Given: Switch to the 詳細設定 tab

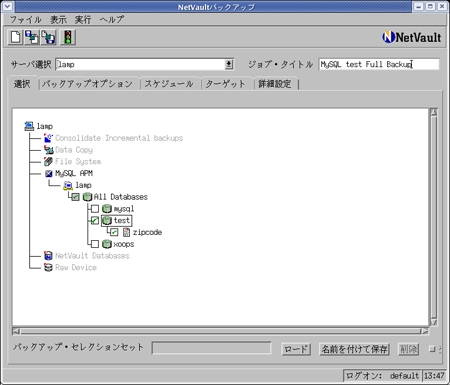Looking at the screenshot, I should click(275, 84).
